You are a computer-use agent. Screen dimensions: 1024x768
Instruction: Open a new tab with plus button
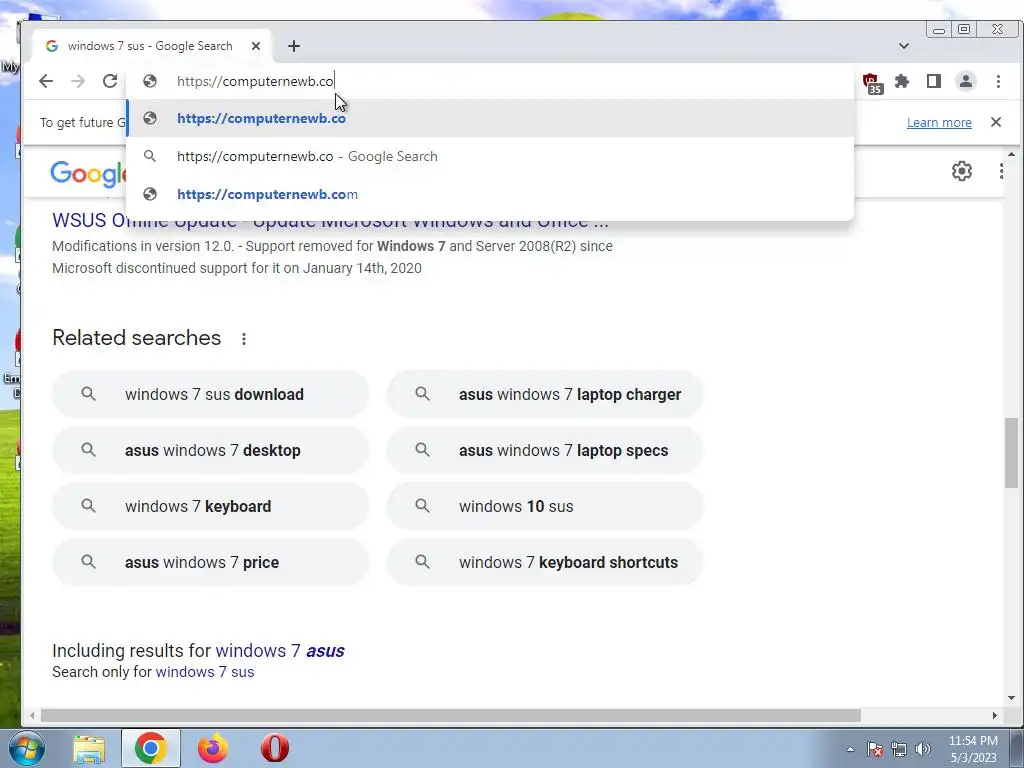click(294, 46)
